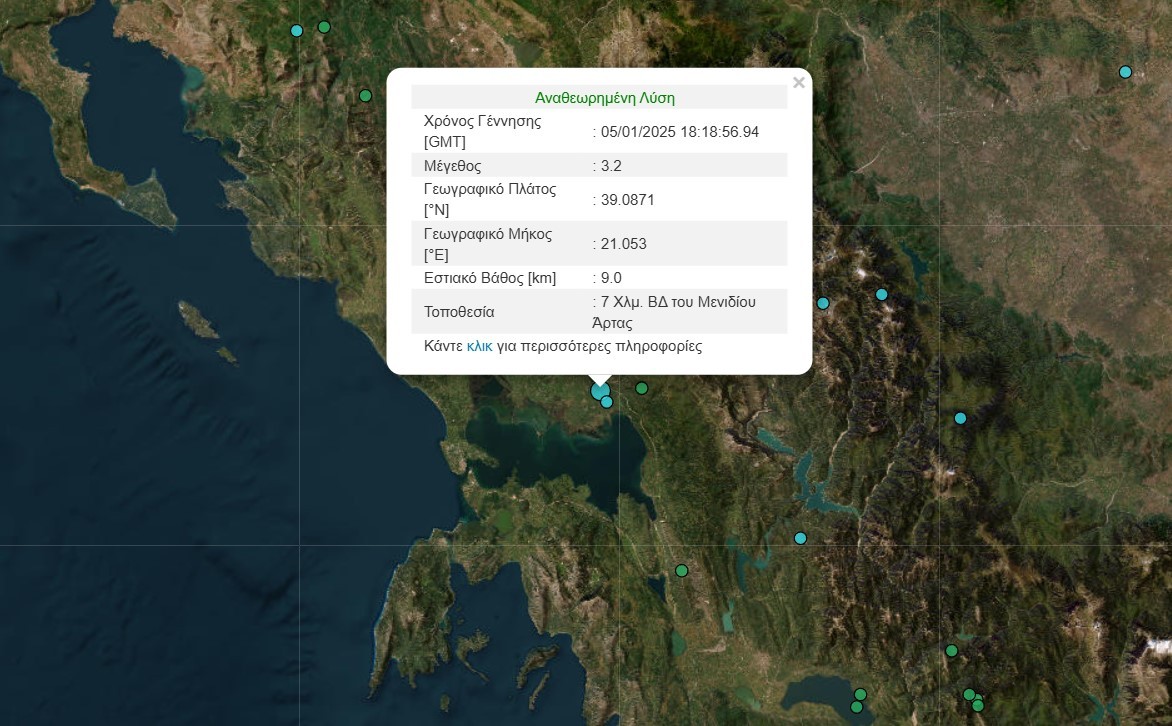Click green marker at top-left beside cyan marker
This screenshot has width=1172, height=726.
(324, 27)
